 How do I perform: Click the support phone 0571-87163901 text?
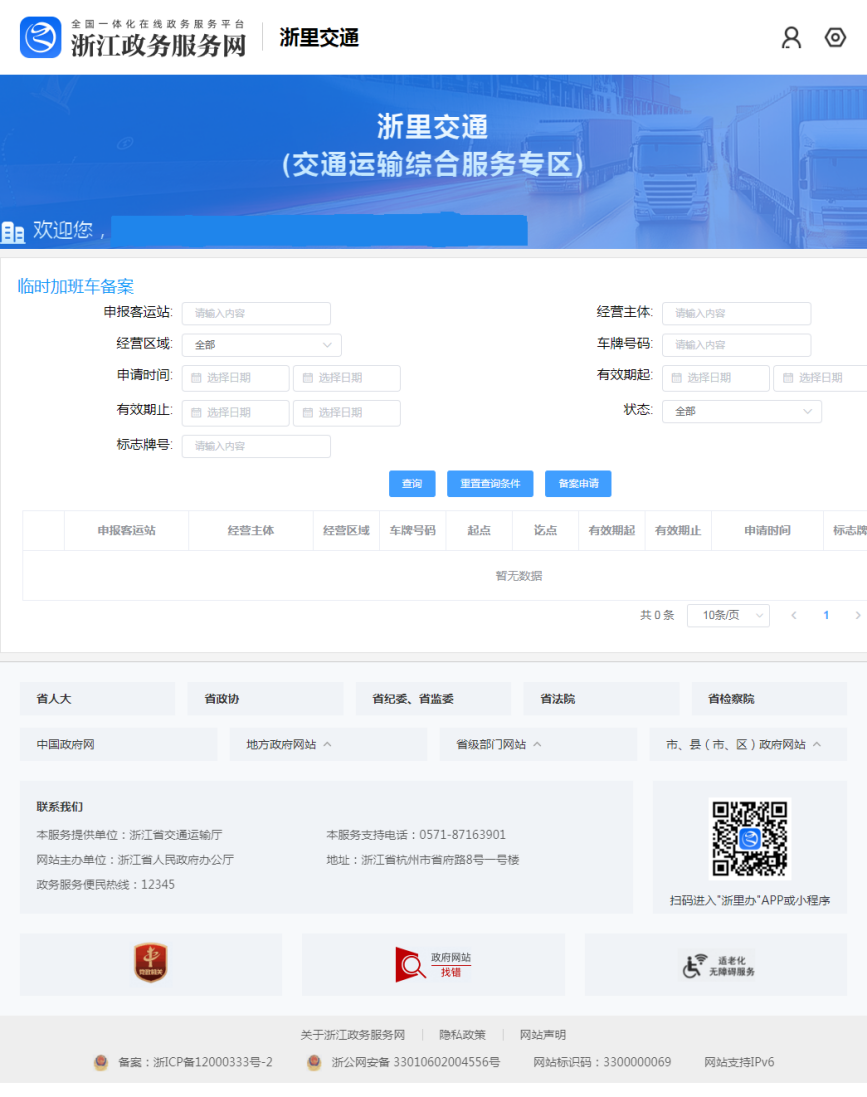[x=463, y=835]
